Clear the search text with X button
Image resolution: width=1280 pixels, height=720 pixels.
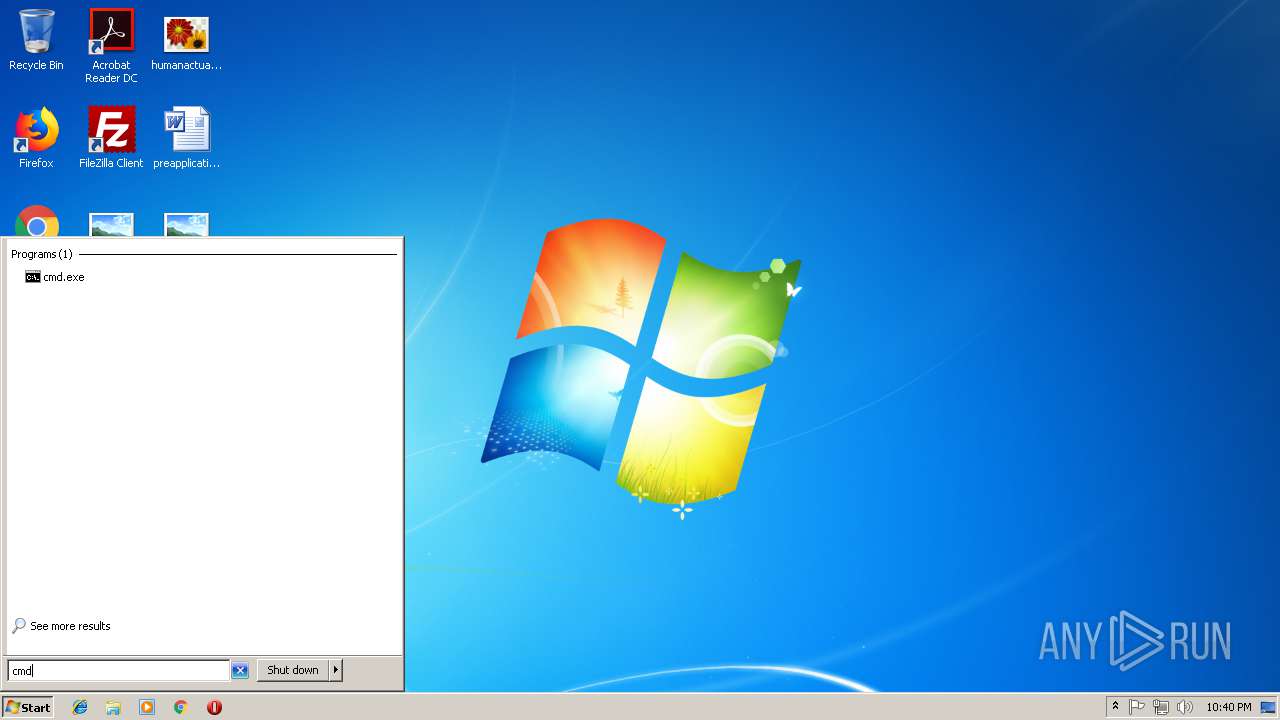(240, 671)
